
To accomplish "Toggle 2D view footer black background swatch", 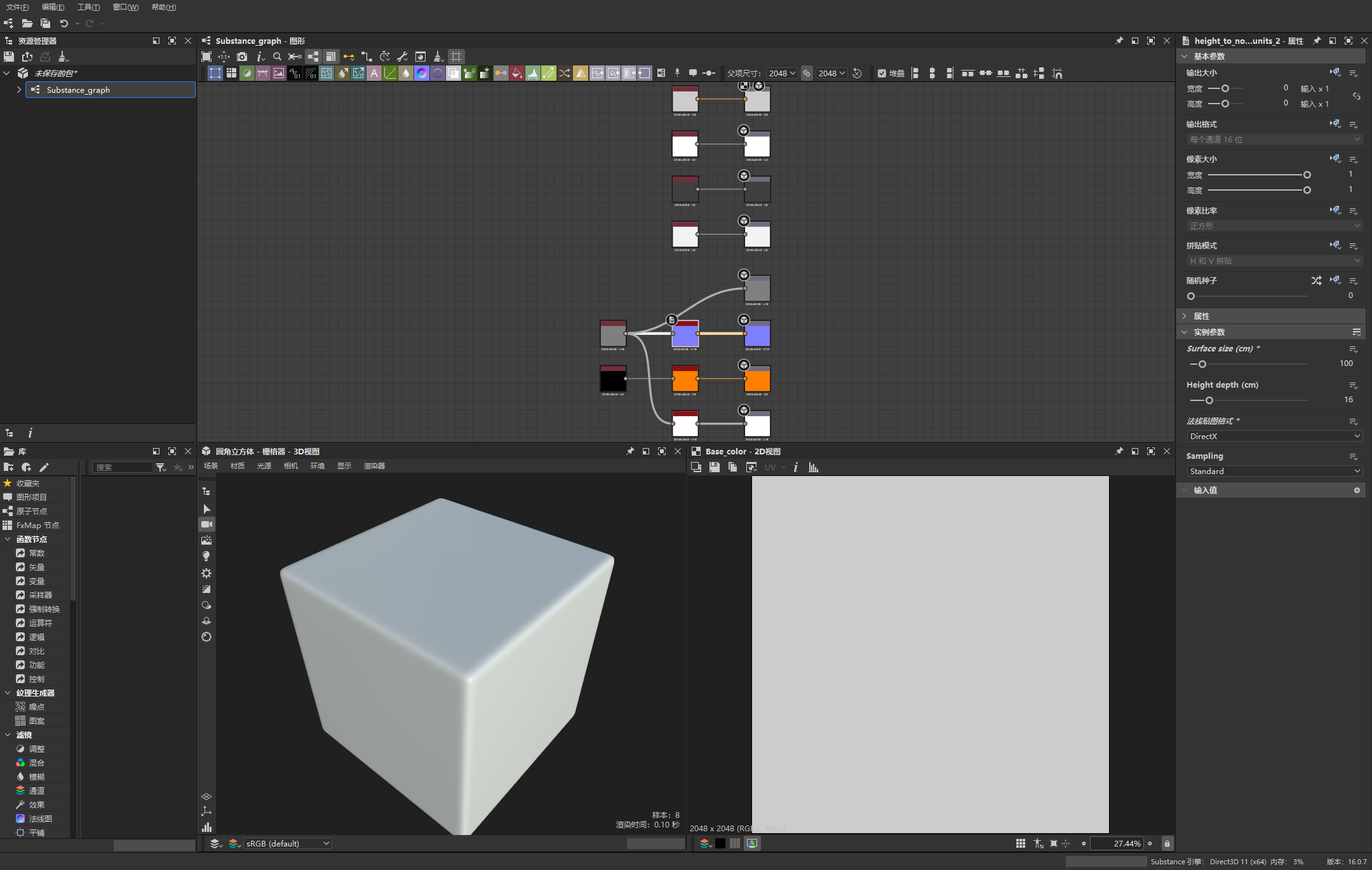I will [720, 843].
